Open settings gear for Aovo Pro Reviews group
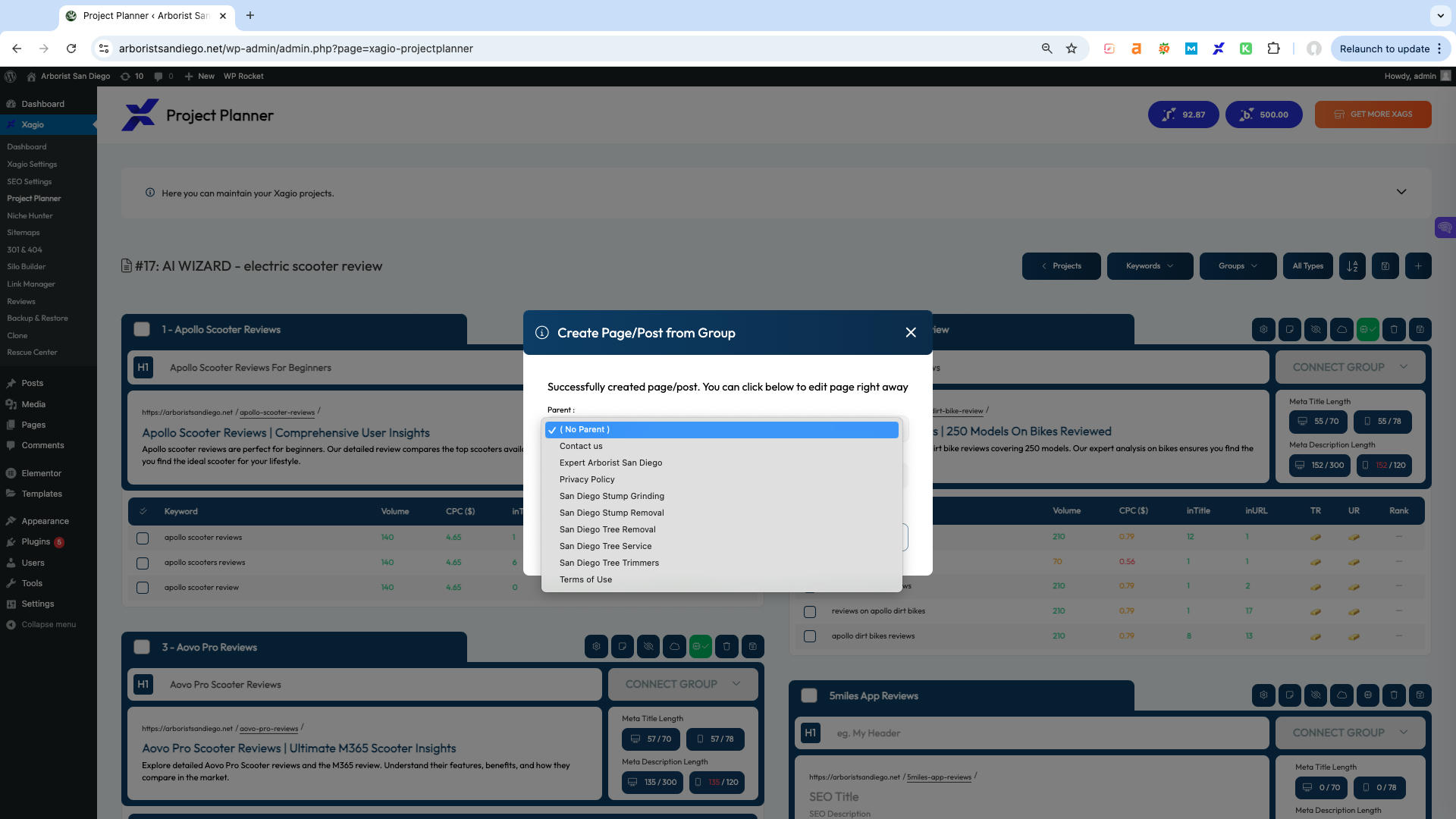 click(596, 647)
